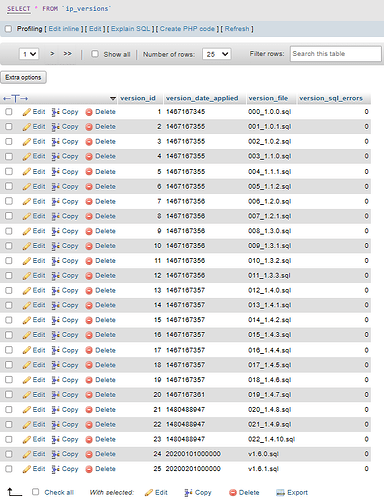This screenshot has height=500, width=384.
Task: Click the left-T-right full texts toggle icon
Action: (15, 98)
